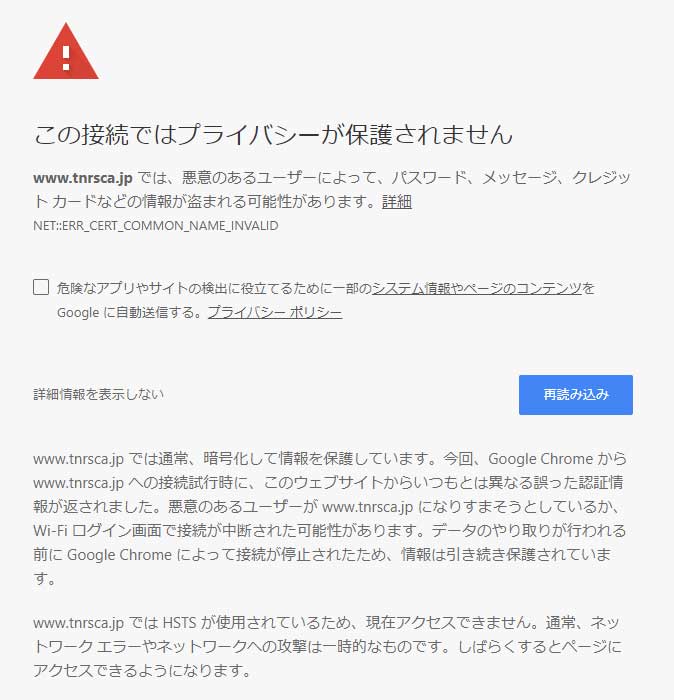Click the heading この接続ではプライバシーが保護されません
This screenshot has width=674, height=700.
273,134
